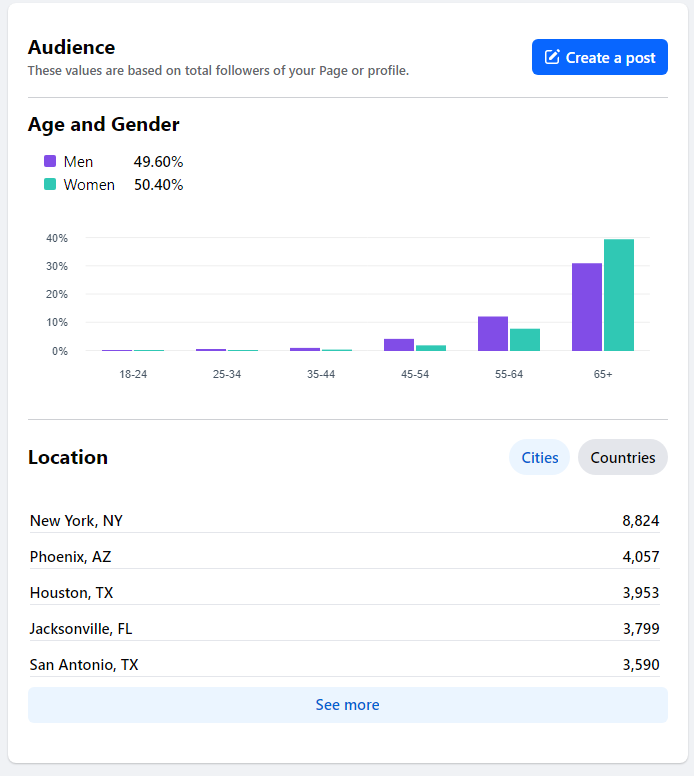Select the San Antonio, TX row
The height and width of the screenshot is (776, 694).
[344, 665]
